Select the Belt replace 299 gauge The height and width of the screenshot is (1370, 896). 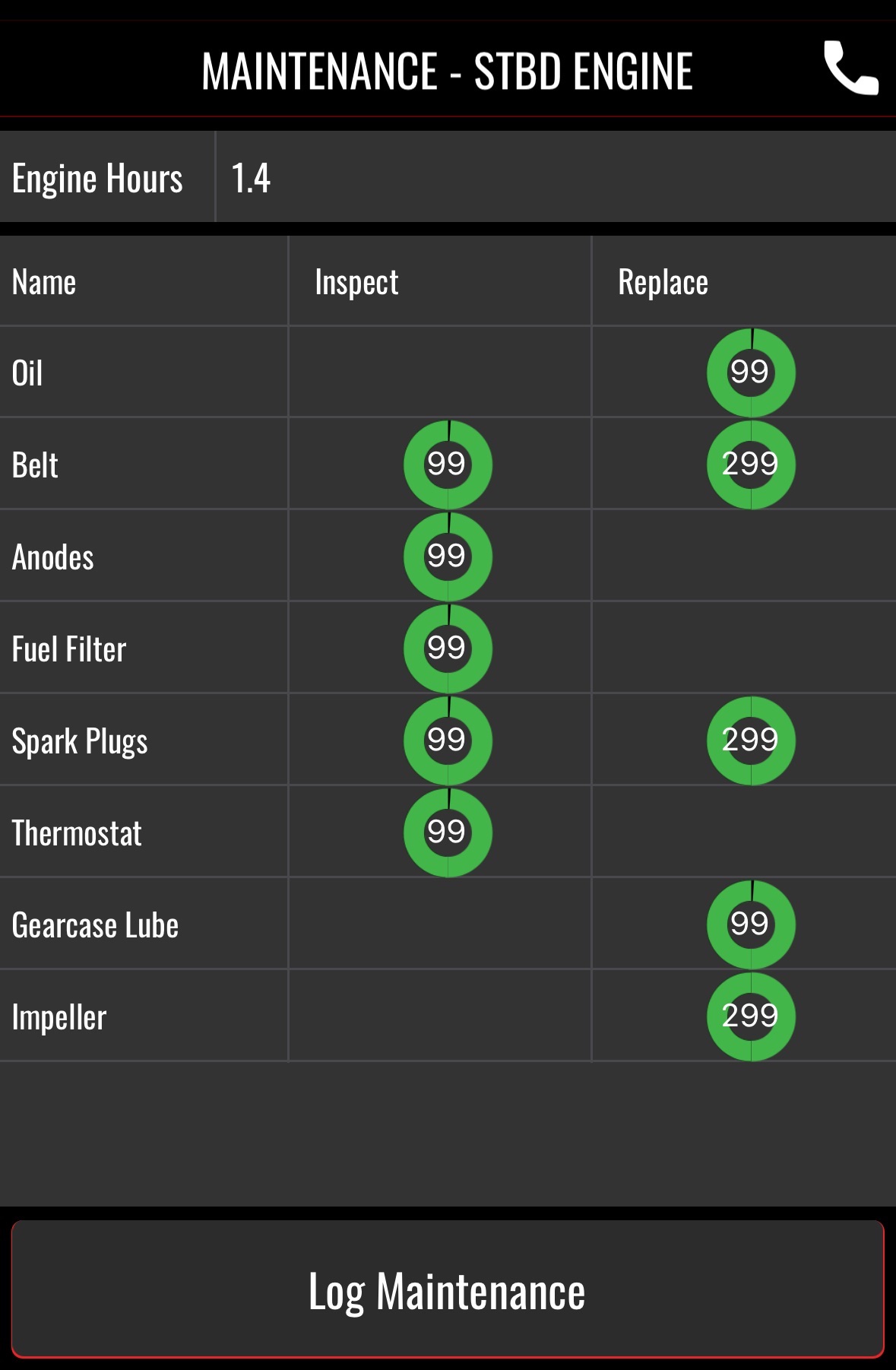click(751, 465)
